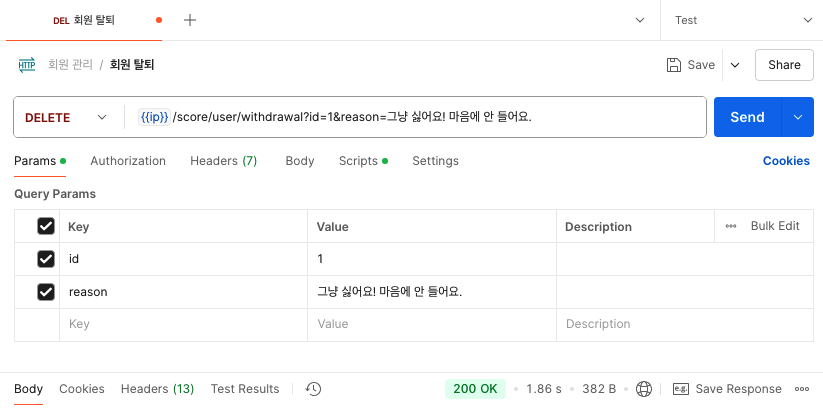Click the Bulk Edit ellipsis icon
This screenshot has height=409, width=823.
pos(731,226)
